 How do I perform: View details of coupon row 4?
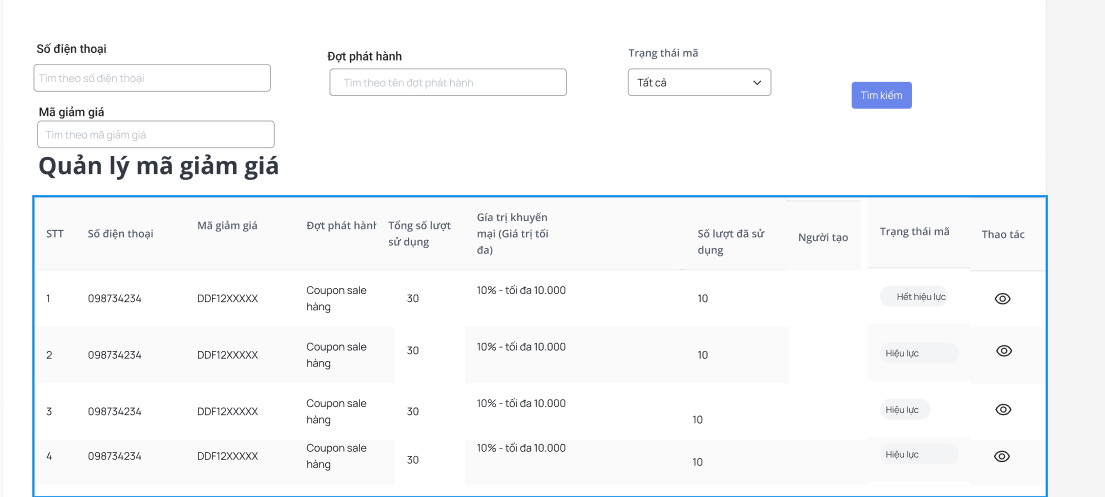tap(1001, 456)
